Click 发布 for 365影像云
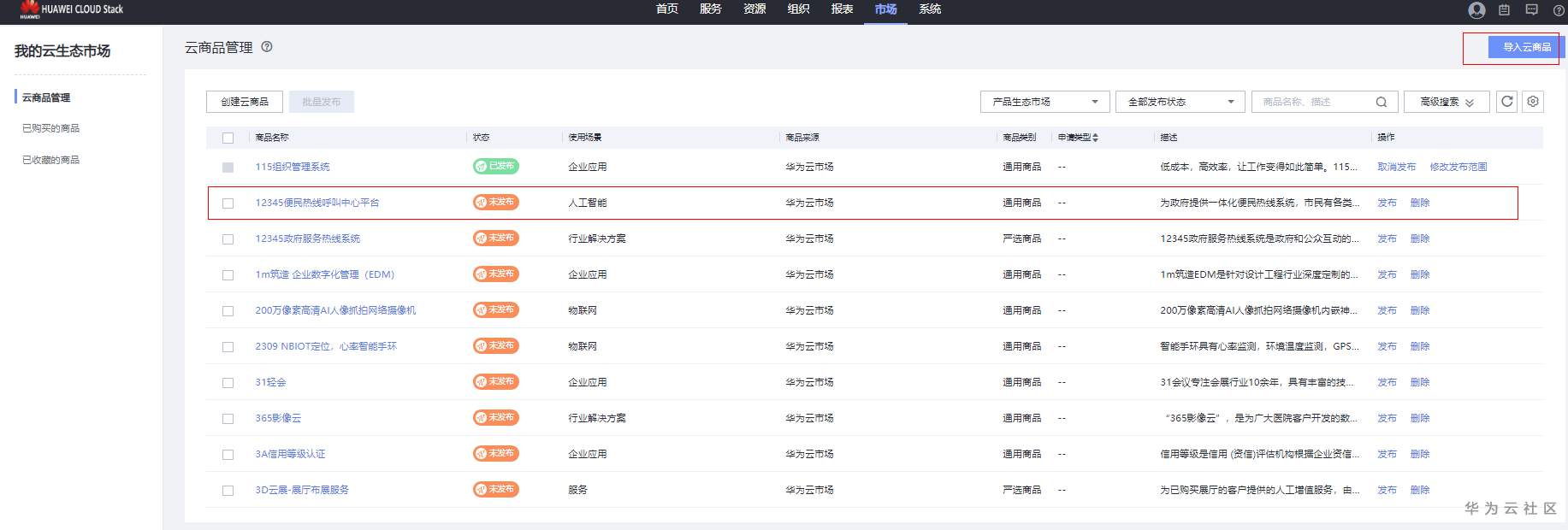This screenshot has height=530, width=1568. (1387, 418)
